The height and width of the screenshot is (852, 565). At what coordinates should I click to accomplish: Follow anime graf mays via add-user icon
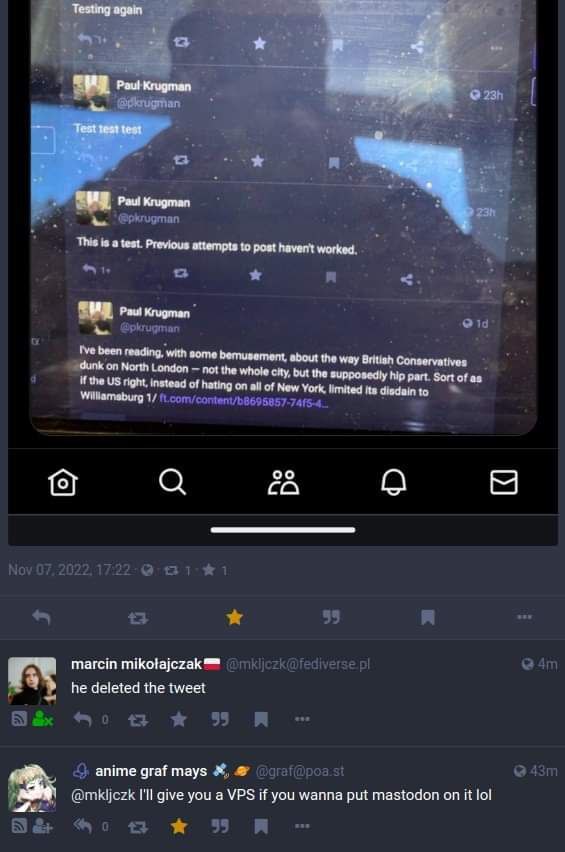(x=42, y=826)
